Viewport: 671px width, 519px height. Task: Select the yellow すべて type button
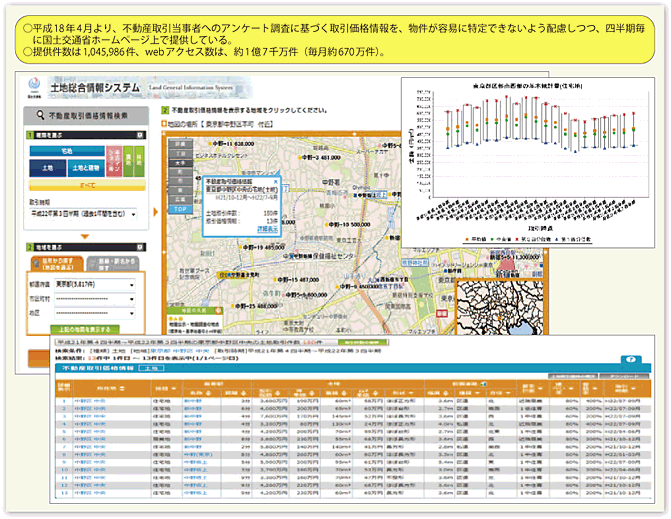[x=87, y=185]
